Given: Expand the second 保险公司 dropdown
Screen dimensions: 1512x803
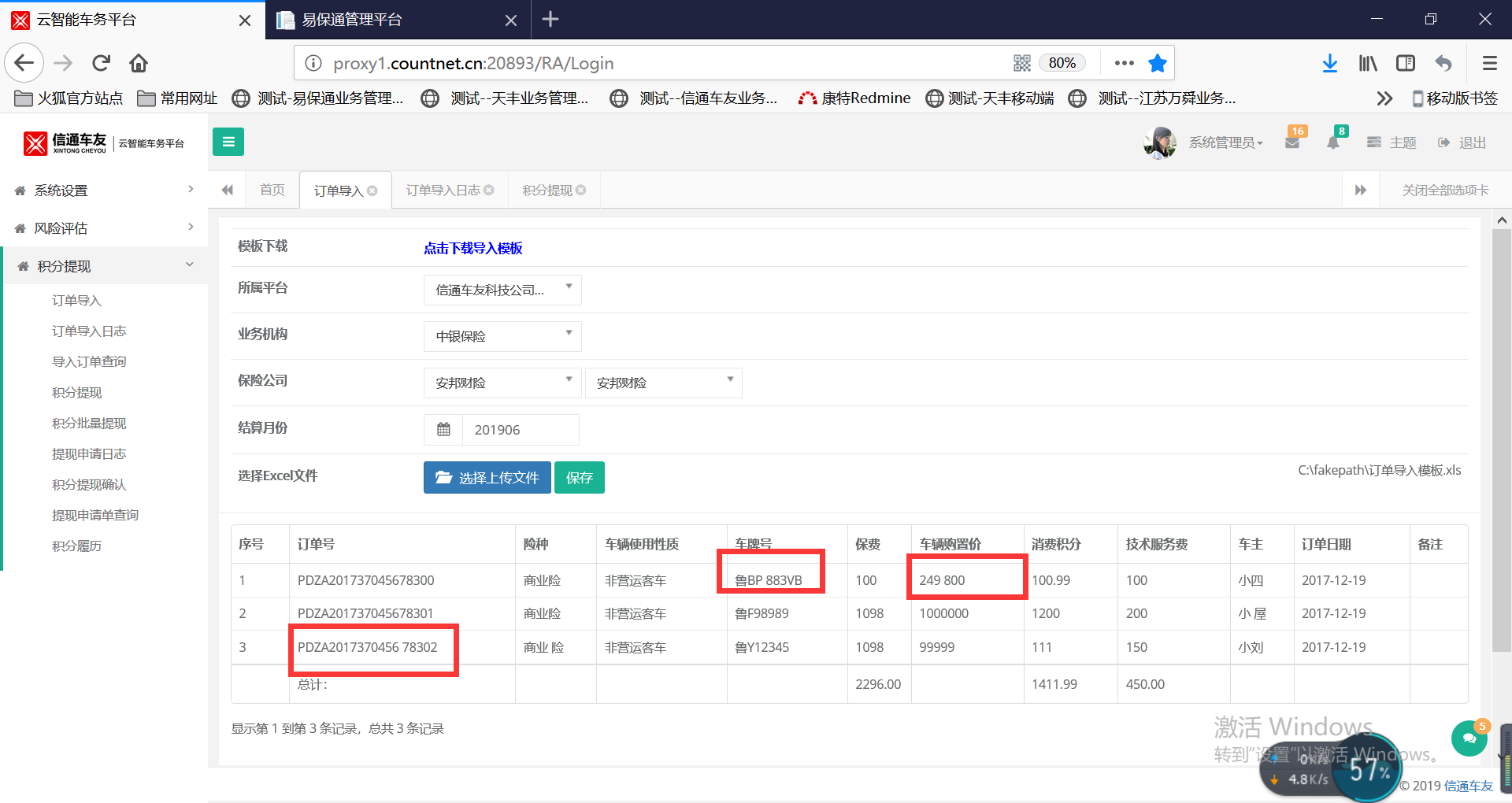Looking at the screenshot, I should (663, 383).
